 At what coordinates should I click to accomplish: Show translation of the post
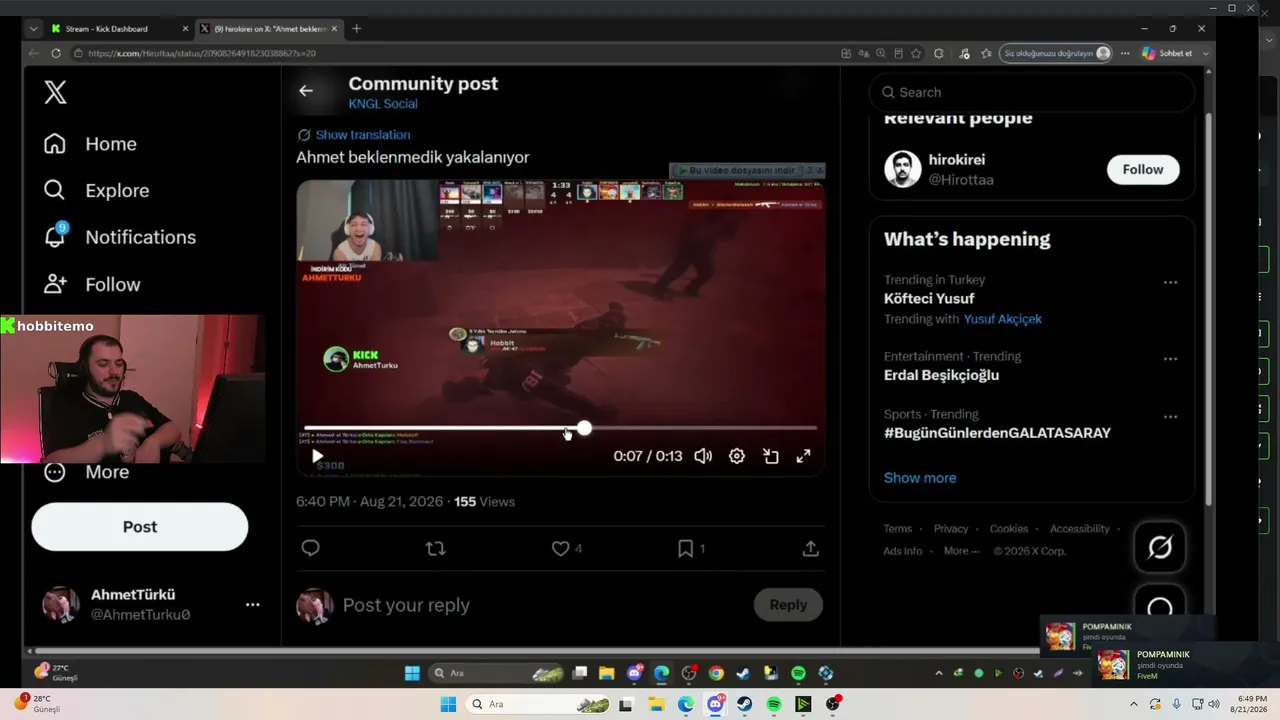click(x=363, y=135)
